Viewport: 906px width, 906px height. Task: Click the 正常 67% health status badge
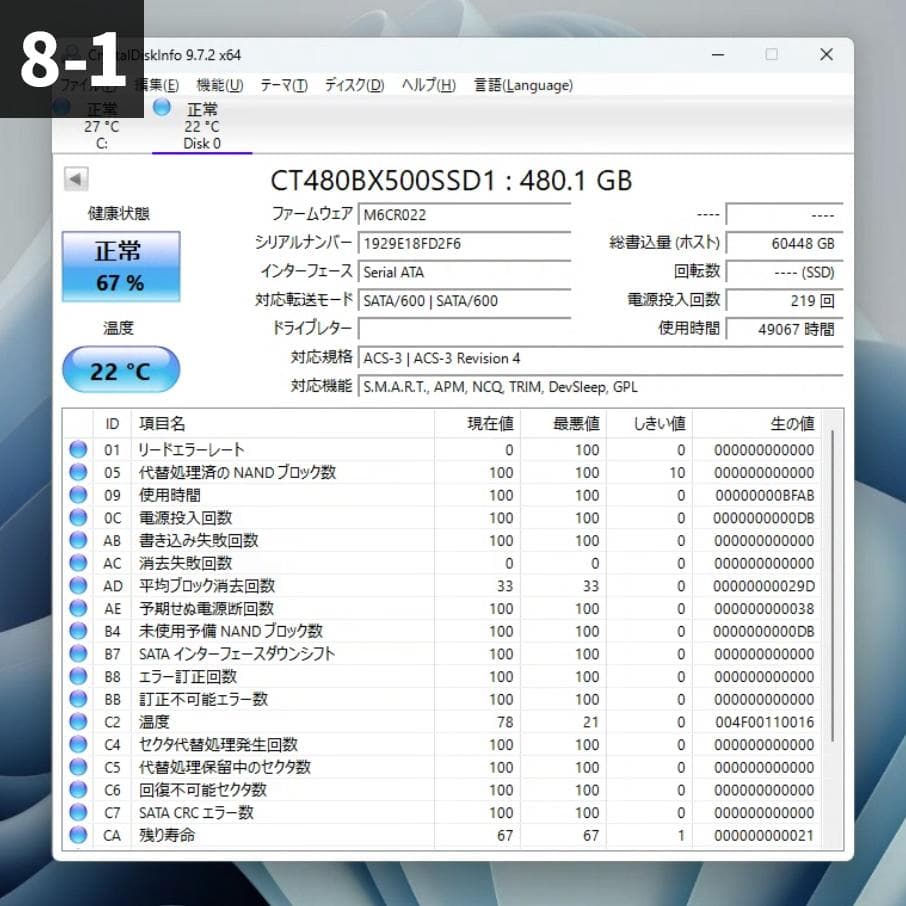120,266
